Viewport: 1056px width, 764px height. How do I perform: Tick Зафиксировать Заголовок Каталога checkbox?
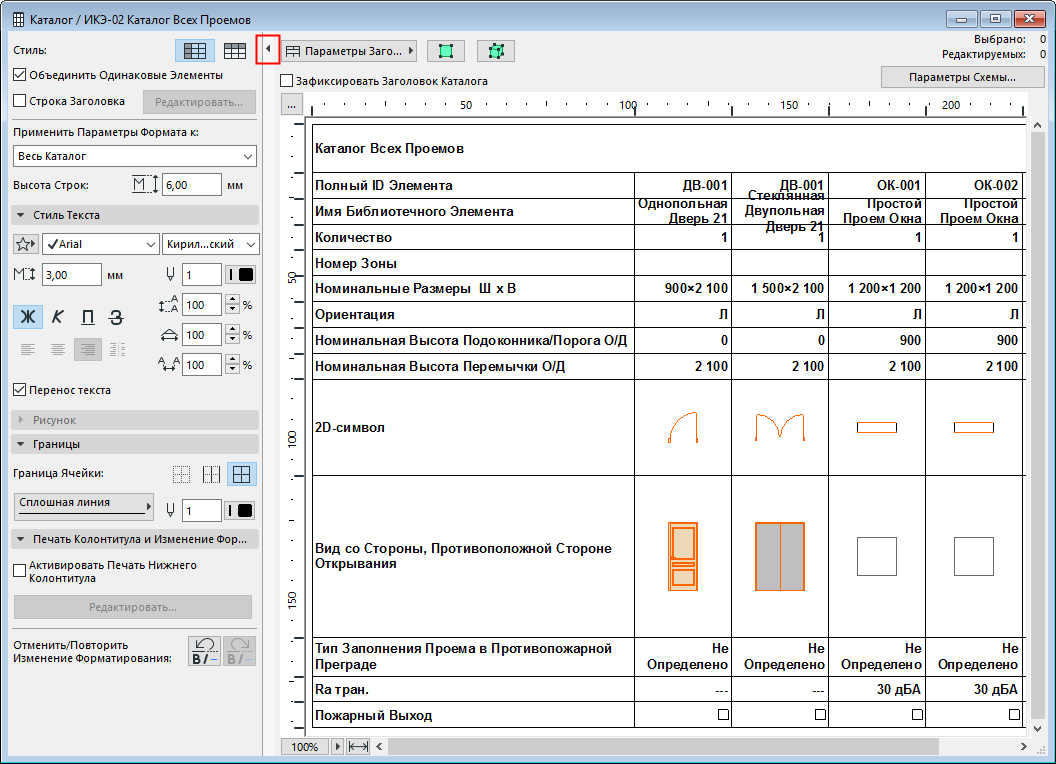287,81
